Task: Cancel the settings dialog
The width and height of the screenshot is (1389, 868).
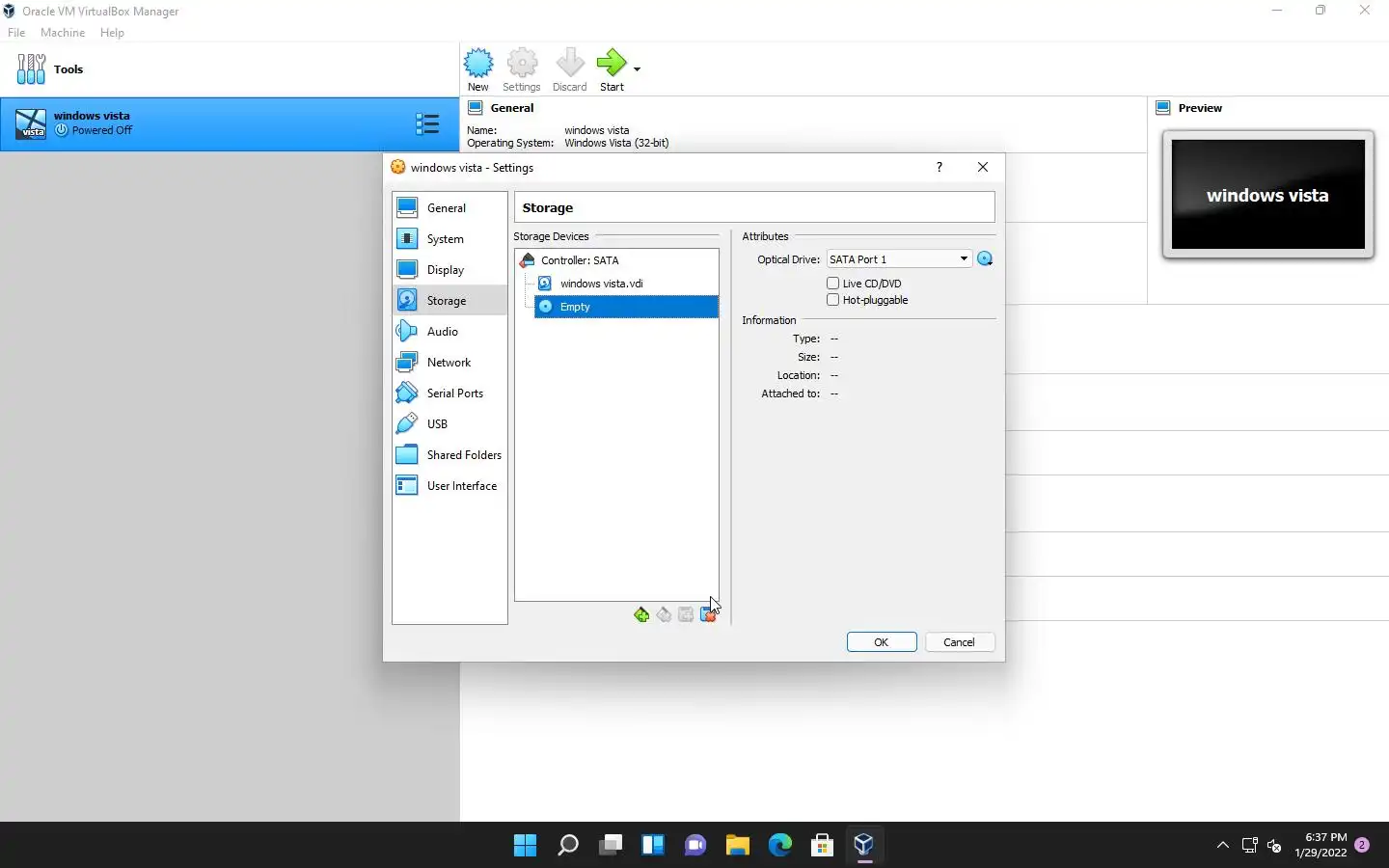Action: 959,642
